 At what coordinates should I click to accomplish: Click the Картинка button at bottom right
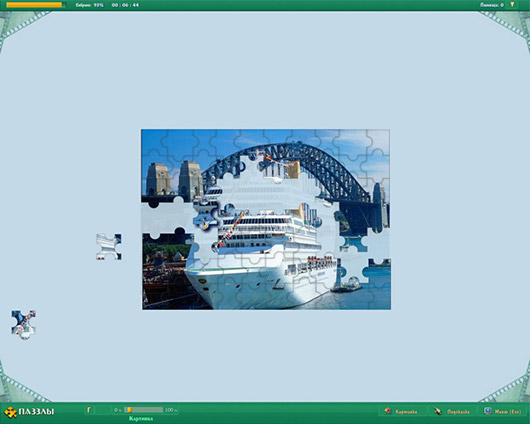coord(402,411)
